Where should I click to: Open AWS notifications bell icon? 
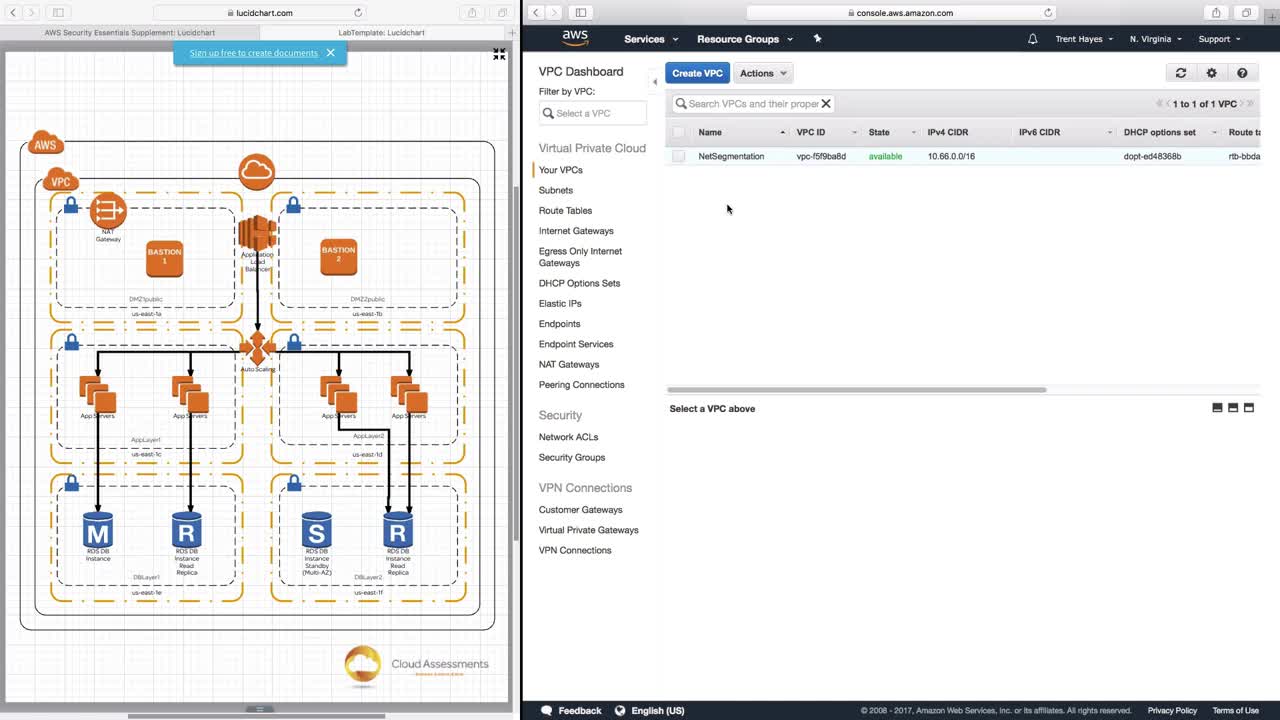(1033, 39)
